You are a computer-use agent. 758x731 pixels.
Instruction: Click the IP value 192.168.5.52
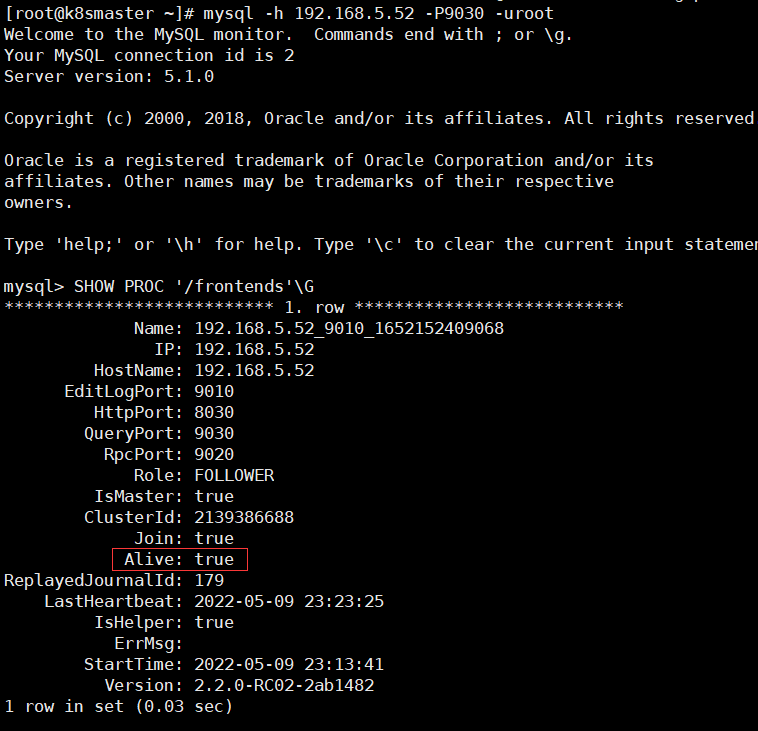tap(254, 350)
